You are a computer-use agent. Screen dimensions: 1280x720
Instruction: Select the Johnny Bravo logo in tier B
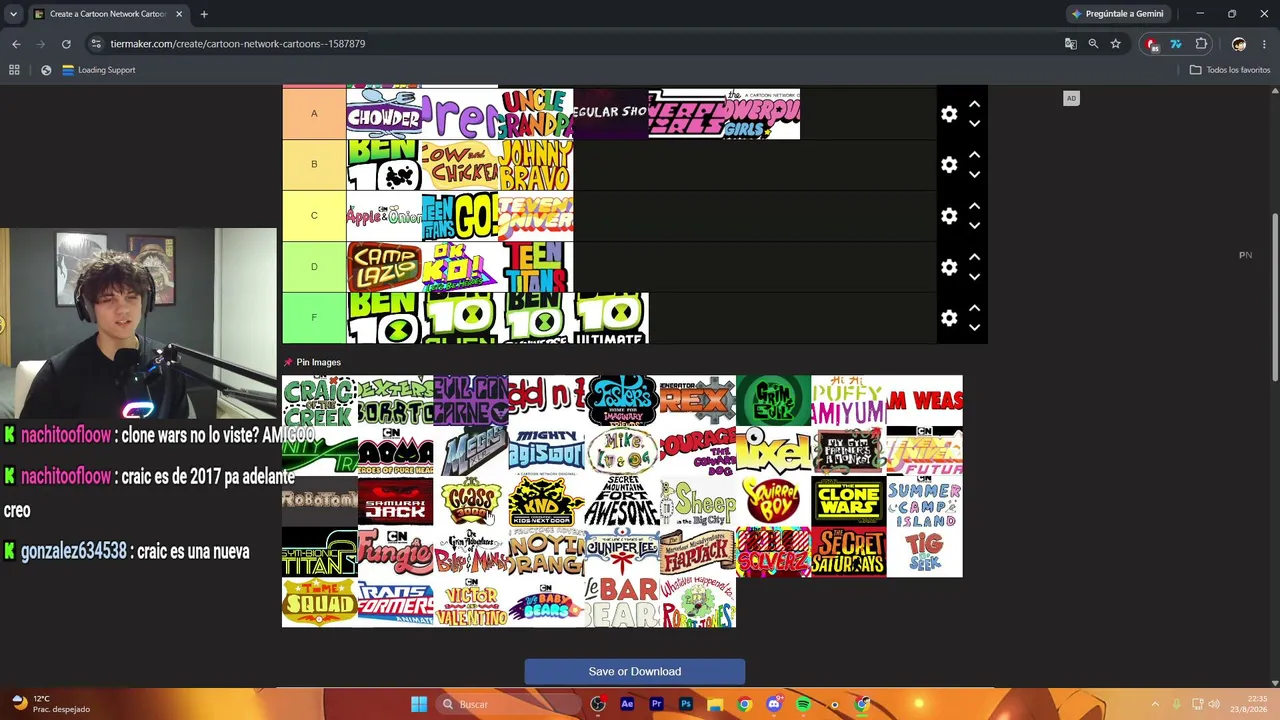pyautogui.click(x=535, y=165)
